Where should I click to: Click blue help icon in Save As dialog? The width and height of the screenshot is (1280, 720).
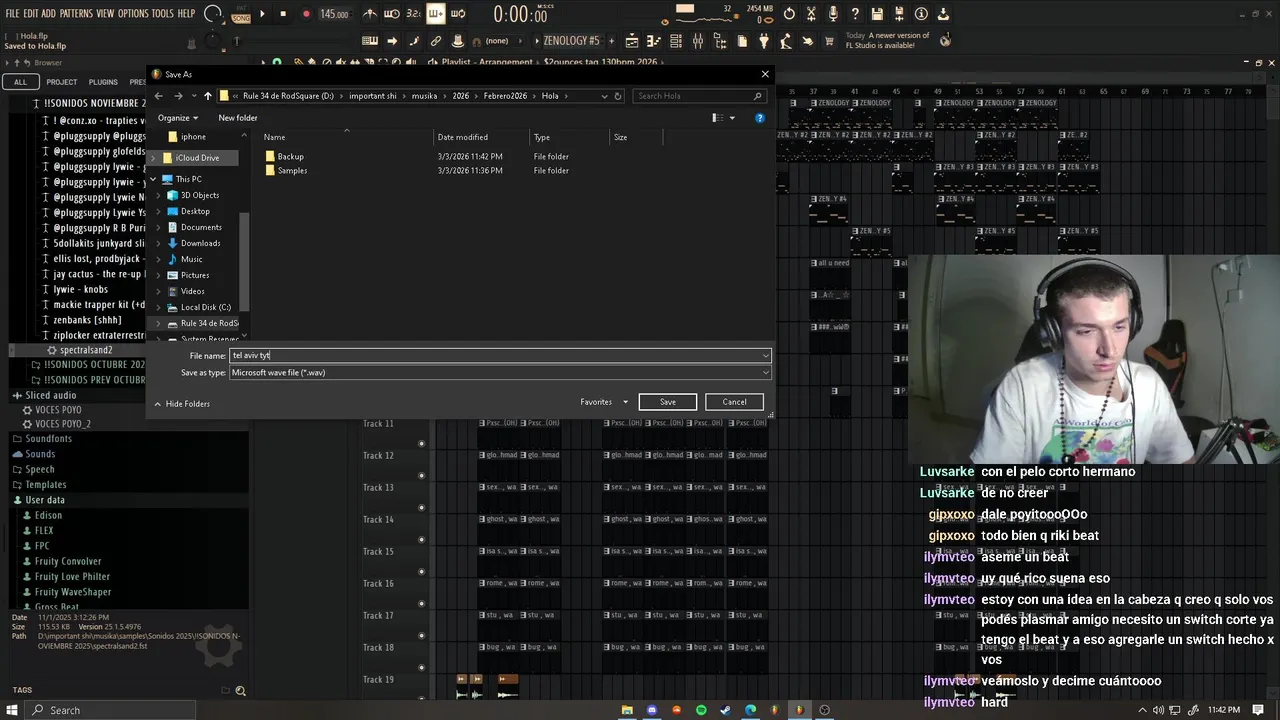click(x=760, y=118)
